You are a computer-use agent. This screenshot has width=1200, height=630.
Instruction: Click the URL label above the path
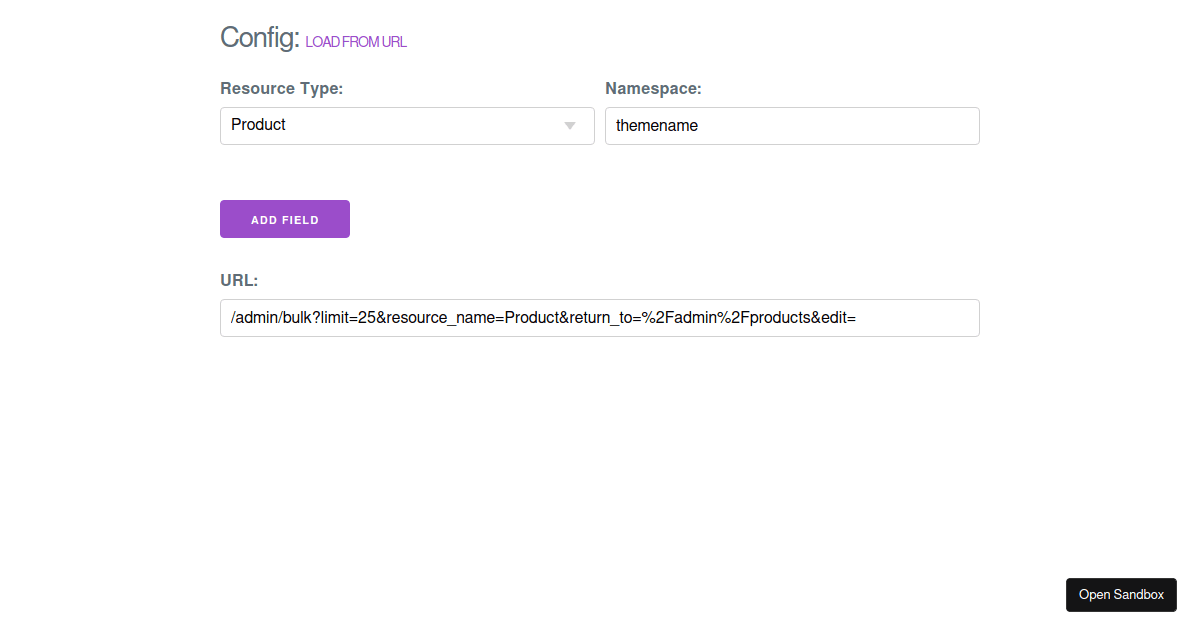coord(238,280)
